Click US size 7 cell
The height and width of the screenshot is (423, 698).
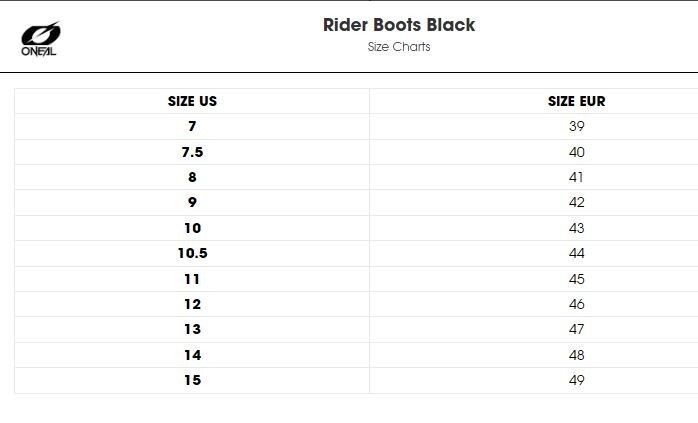192,126
